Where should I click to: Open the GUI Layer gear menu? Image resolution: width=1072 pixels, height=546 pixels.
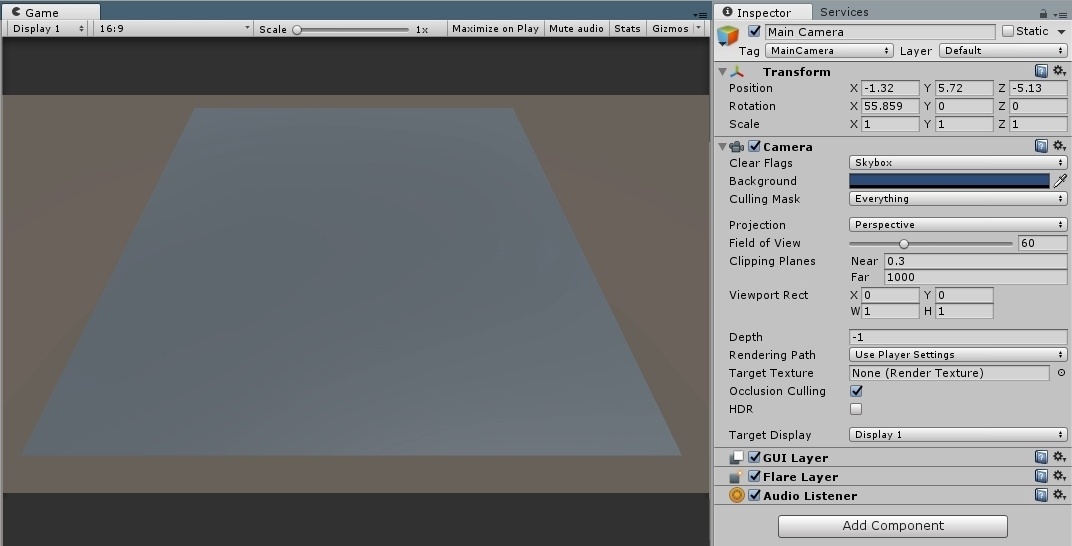1059,457
